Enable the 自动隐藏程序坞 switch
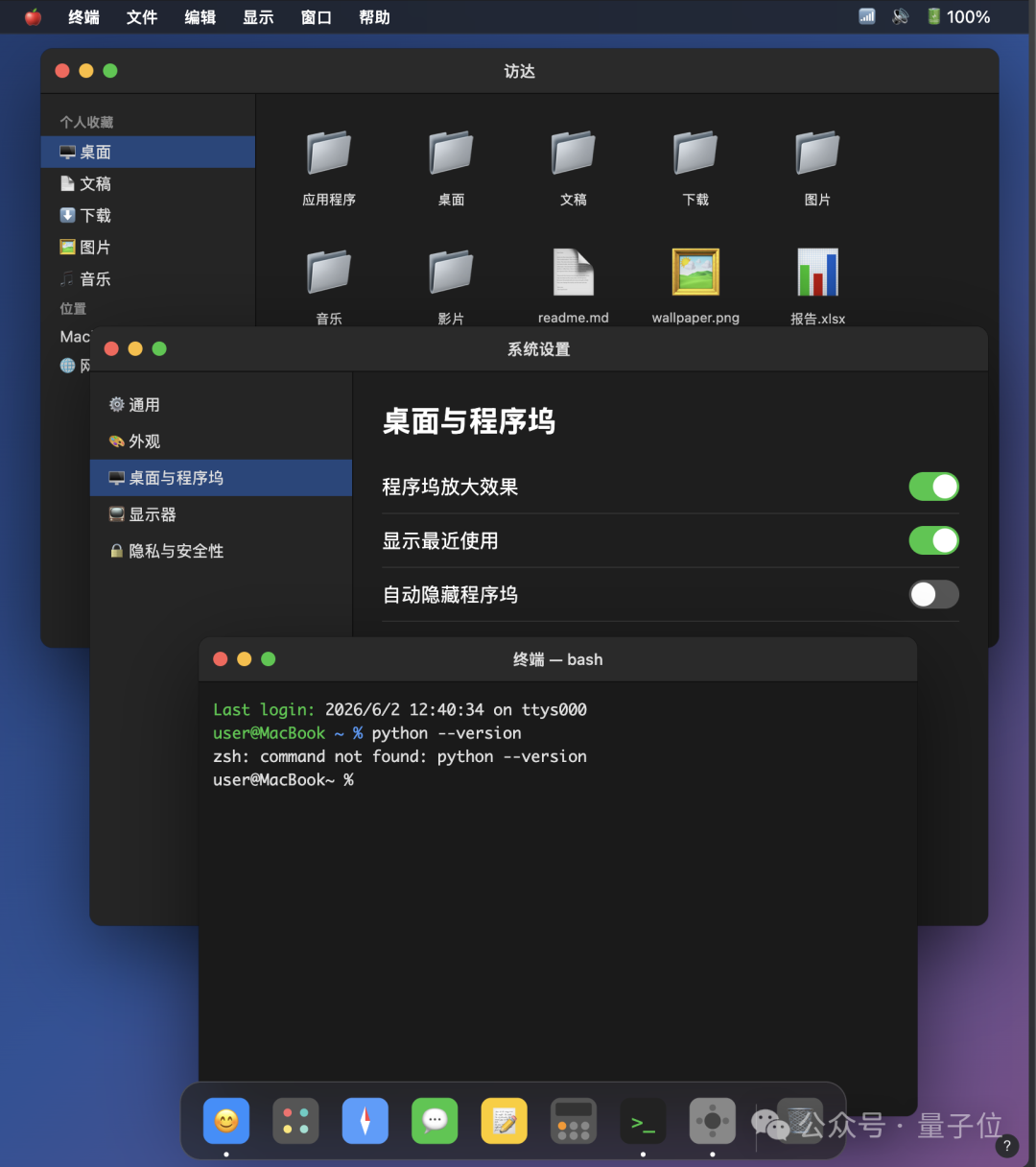This screenshot has width=1036, height=1167. tap(934, 594)
